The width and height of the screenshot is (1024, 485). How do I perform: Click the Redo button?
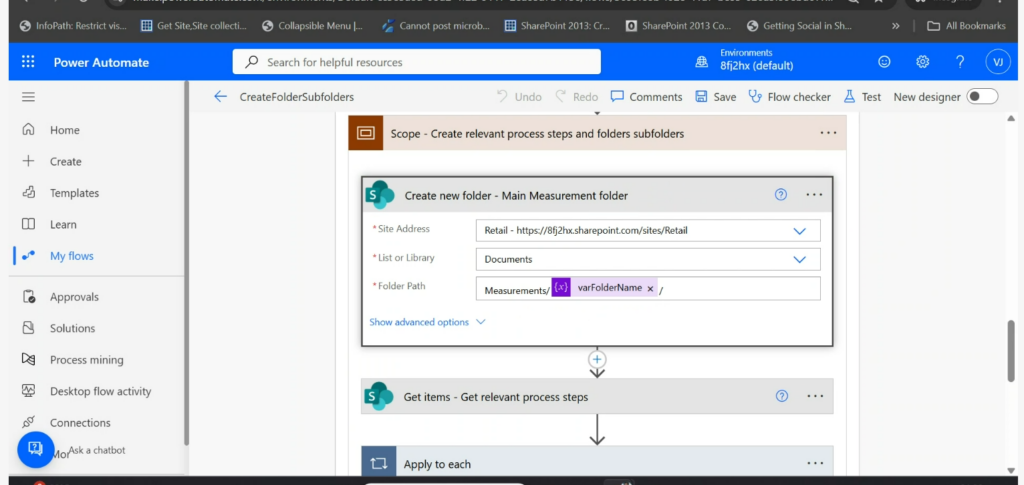(577, 97)
